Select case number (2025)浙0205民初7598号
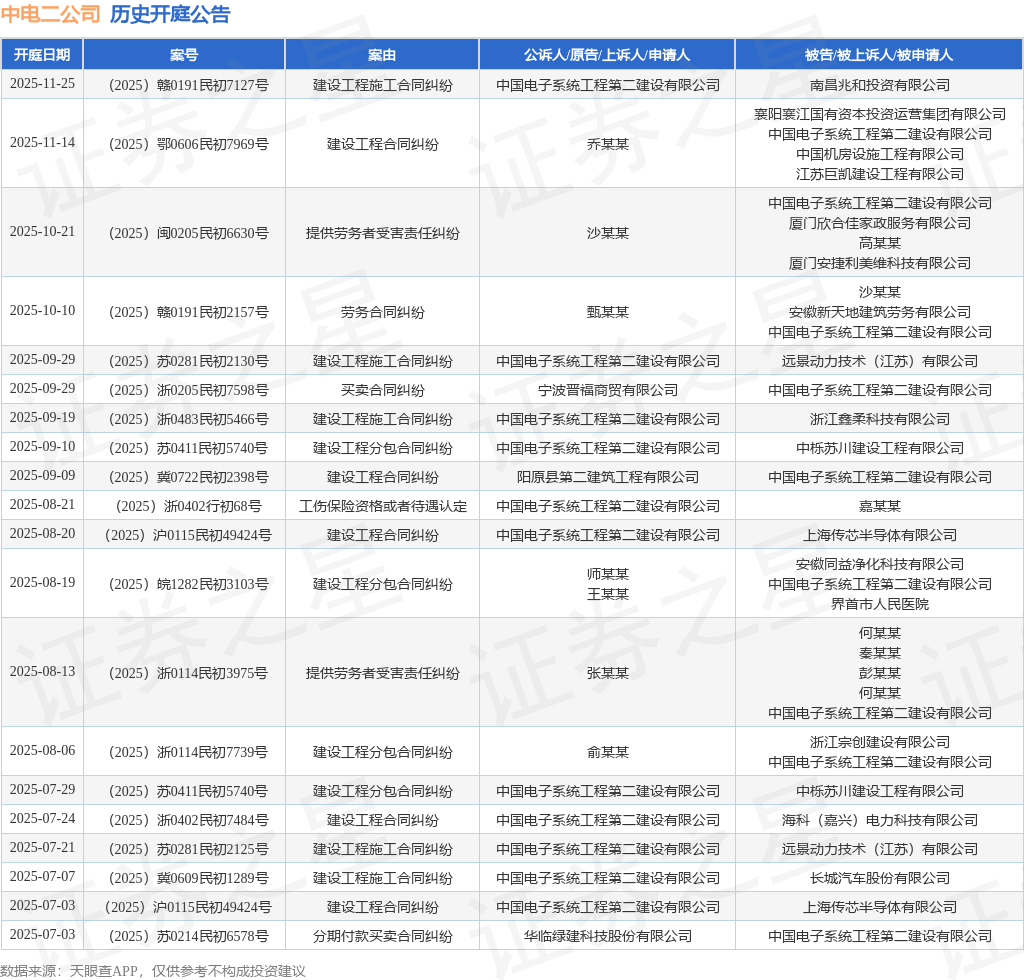1024x980 pixels. (188, 390)
